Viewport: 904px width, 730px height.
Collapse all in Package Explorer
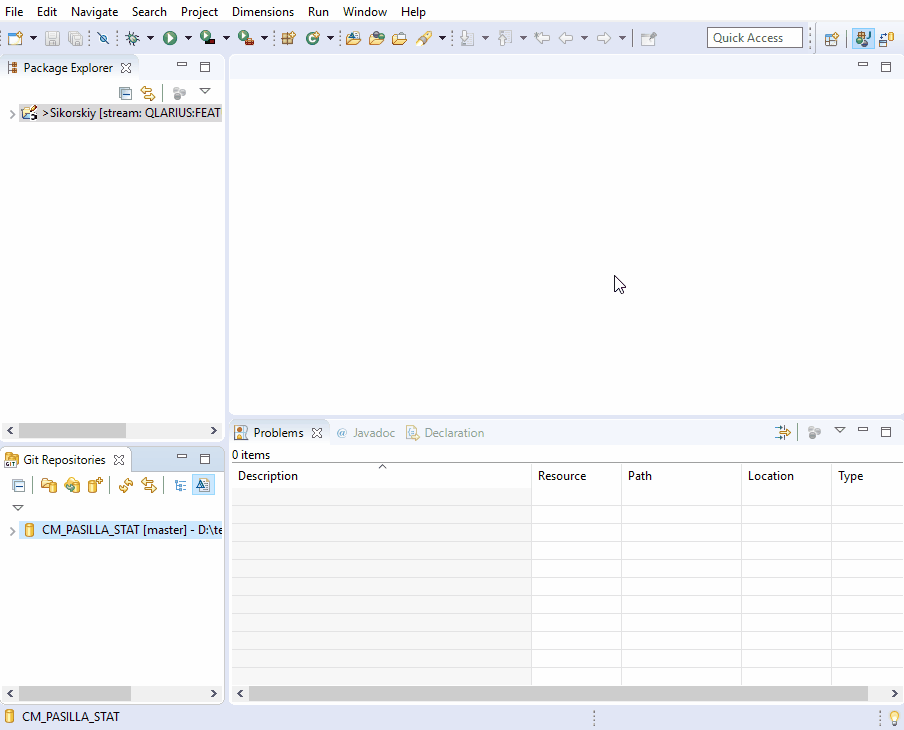(x=125, y=93)
